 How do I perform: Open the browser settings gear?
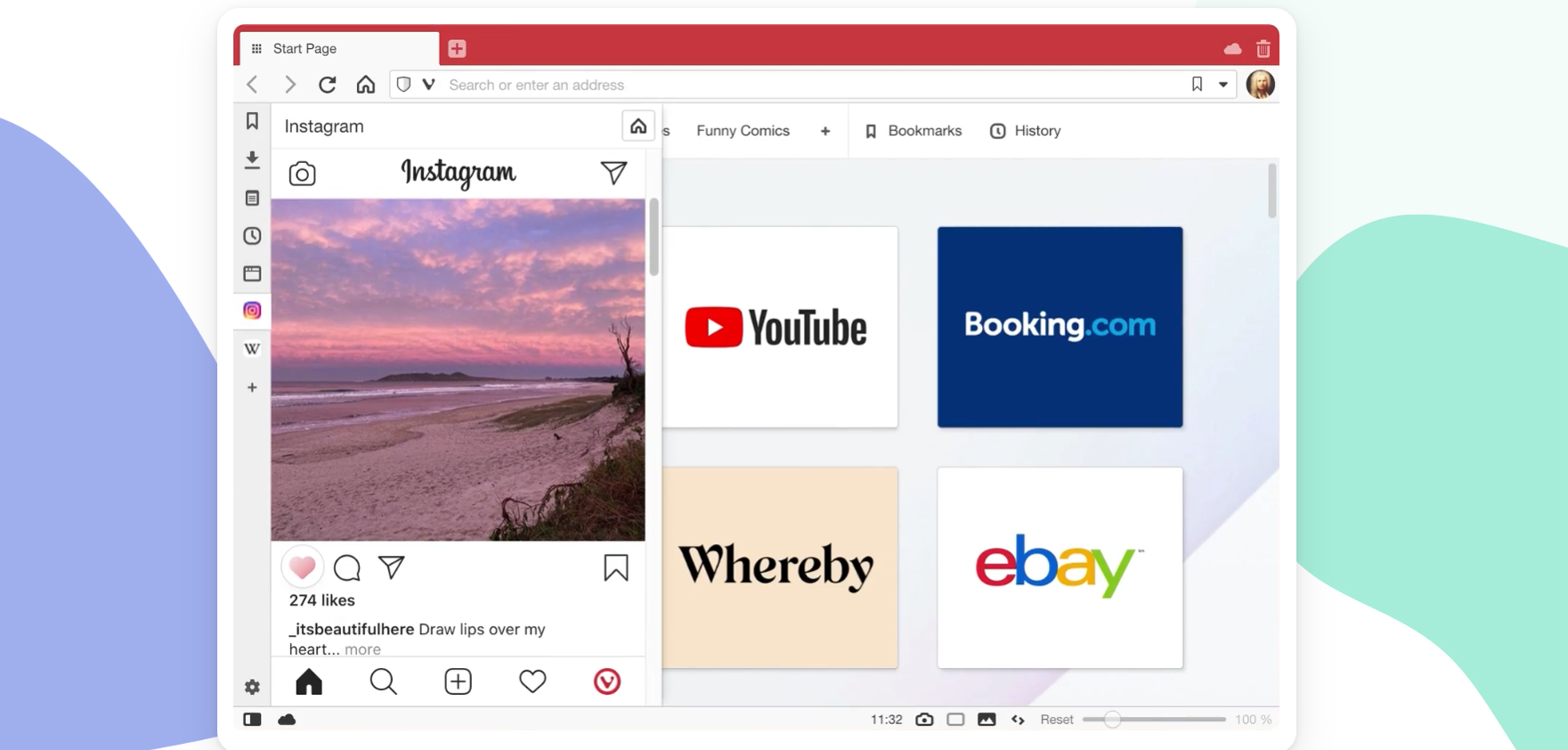pos(252,687)
